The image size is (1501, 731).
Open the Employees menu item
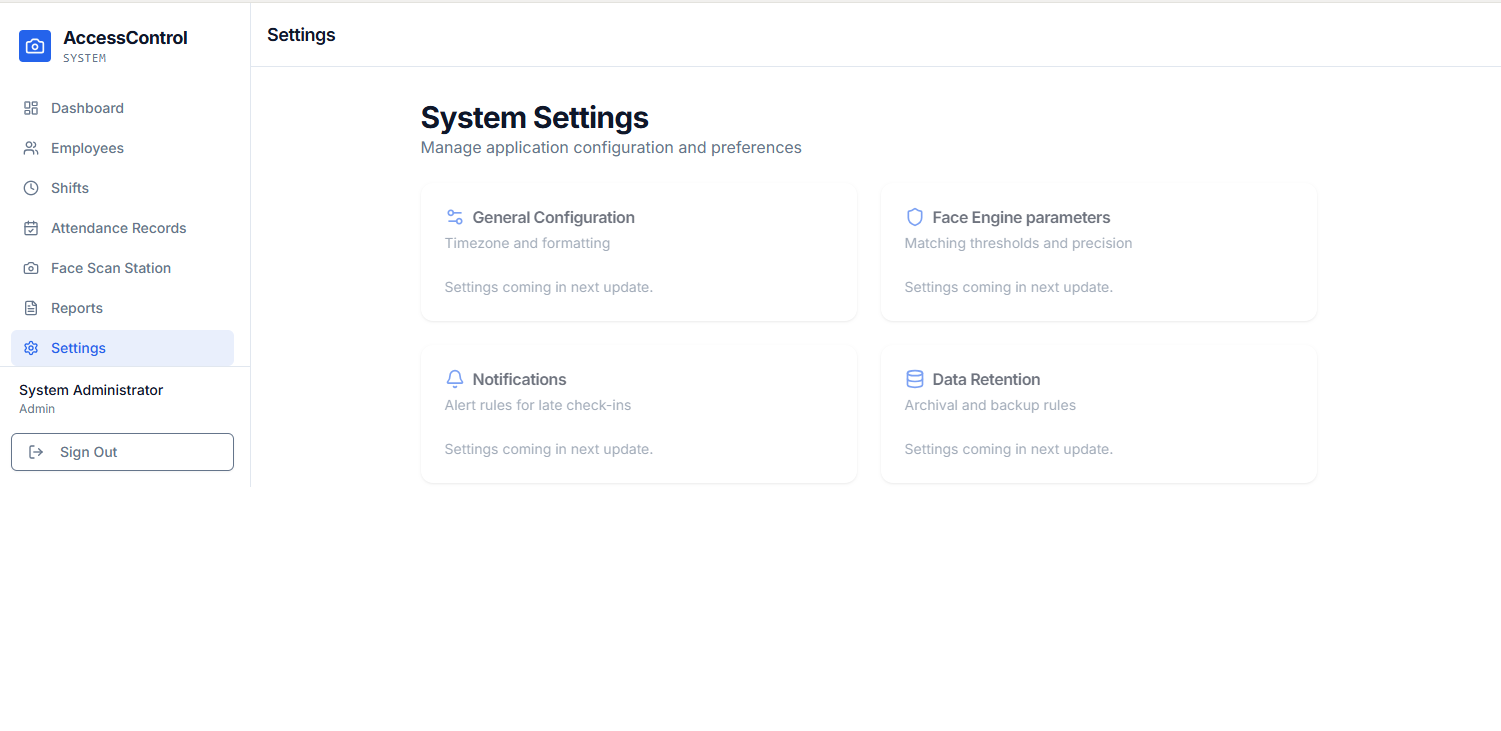click(87, 148)
